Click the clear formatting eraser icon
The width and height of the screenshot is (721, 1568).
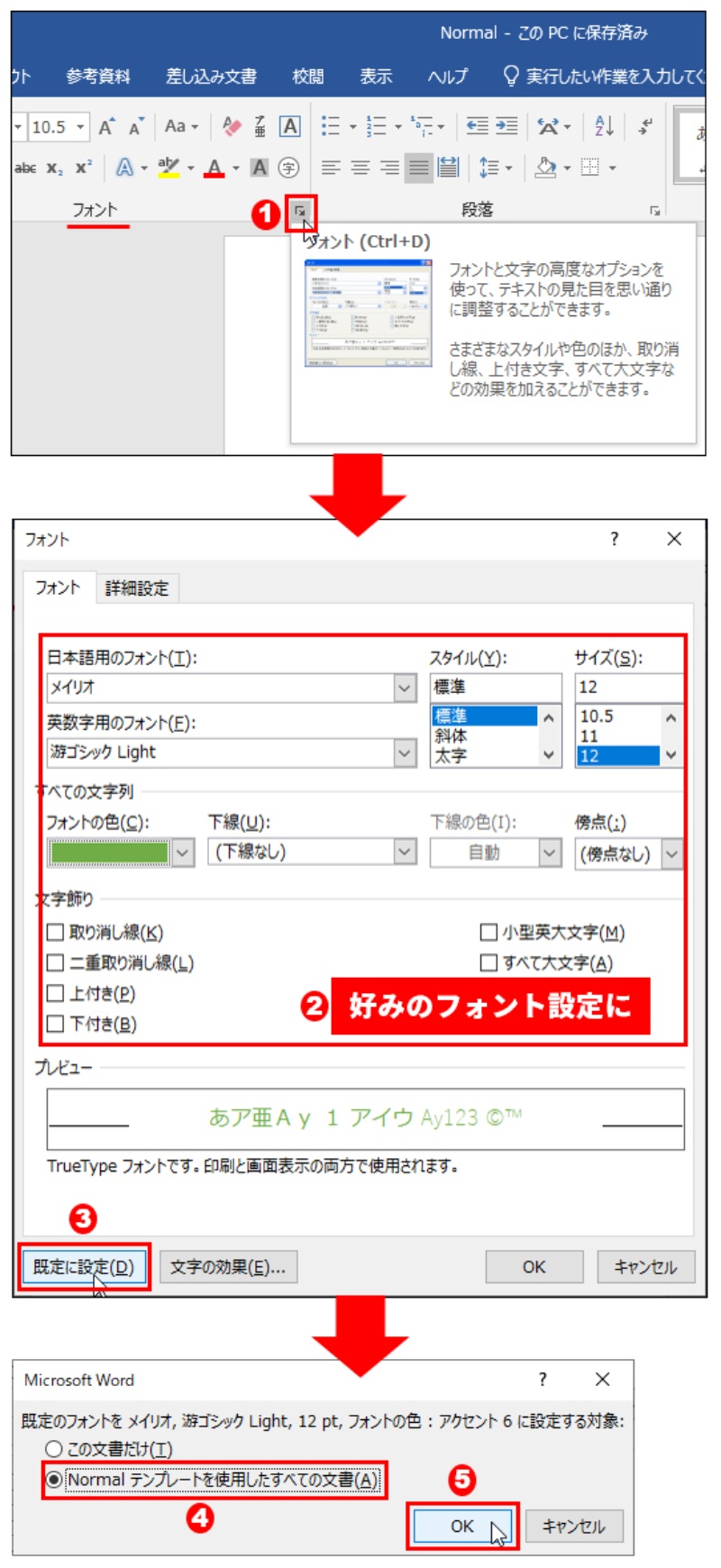click(x=232, y=126)
